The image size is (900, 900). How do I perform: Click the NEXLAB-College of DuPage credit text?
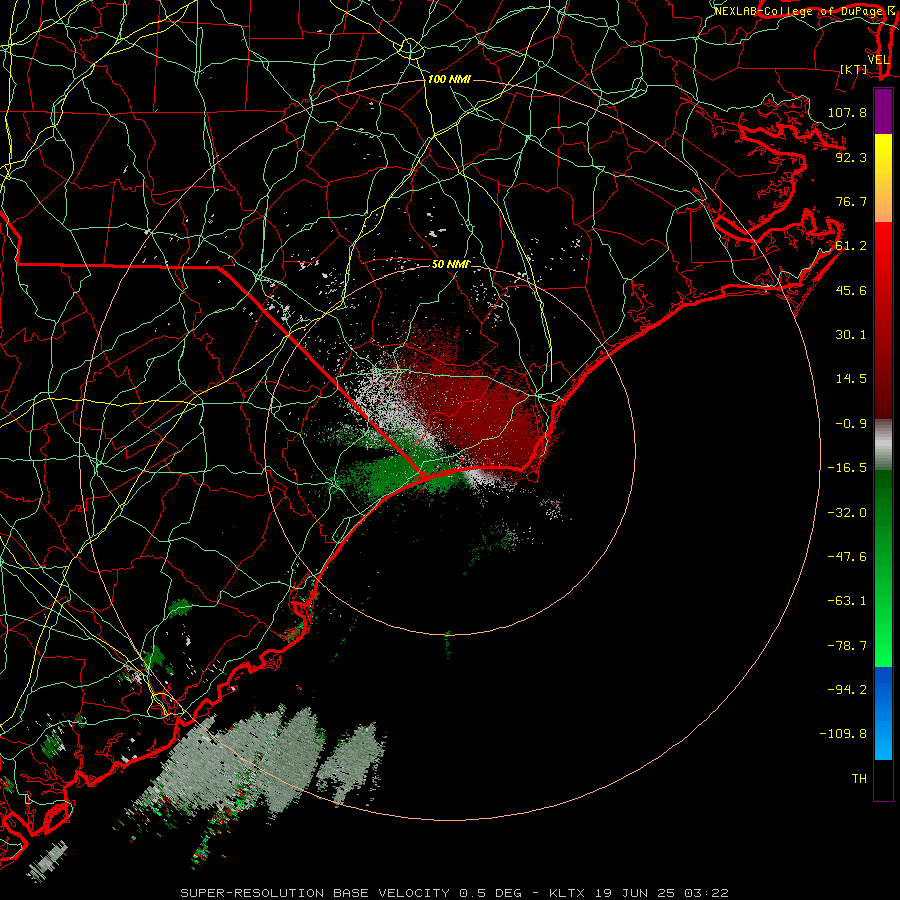pyautogui.click(x=799, y=11)
